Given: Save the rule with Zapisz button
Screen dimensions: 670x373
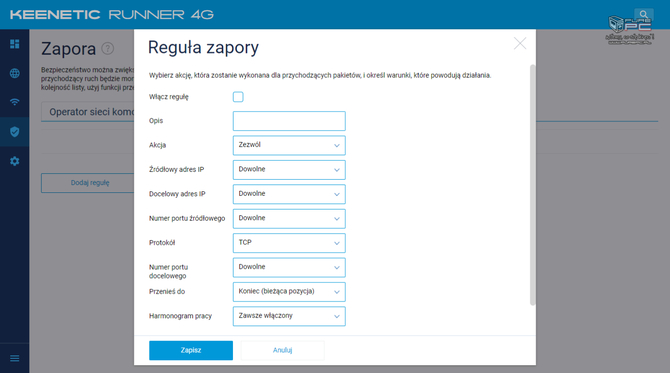Looking at the screenshot, I should coord(191,350).
